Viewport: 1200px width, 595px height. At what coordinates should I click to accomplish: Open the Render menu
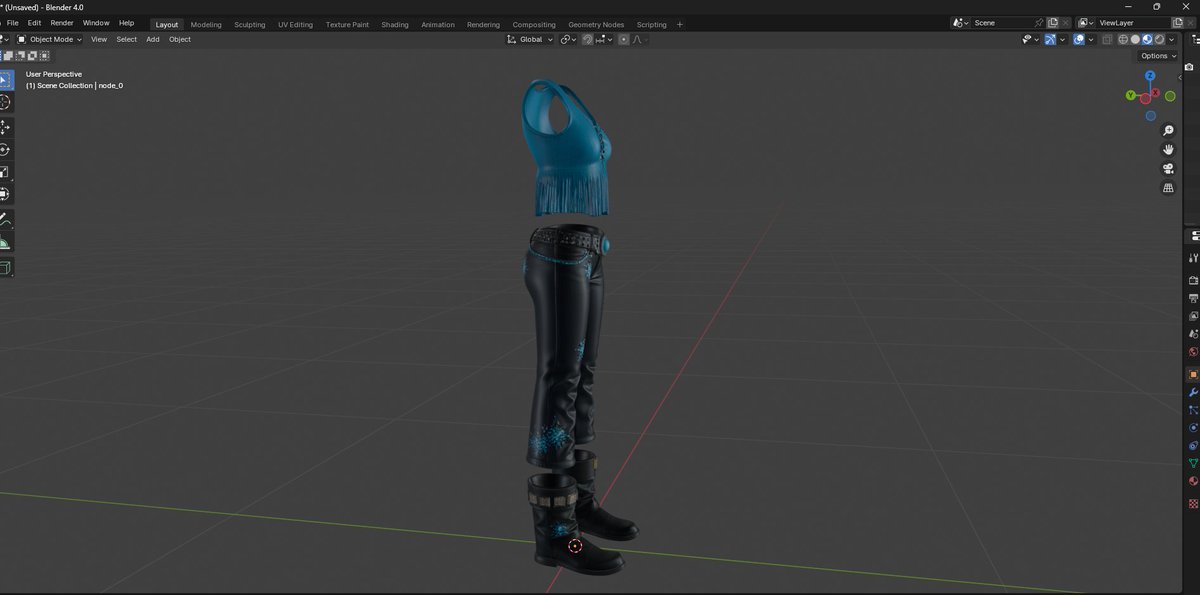[62, 23]
